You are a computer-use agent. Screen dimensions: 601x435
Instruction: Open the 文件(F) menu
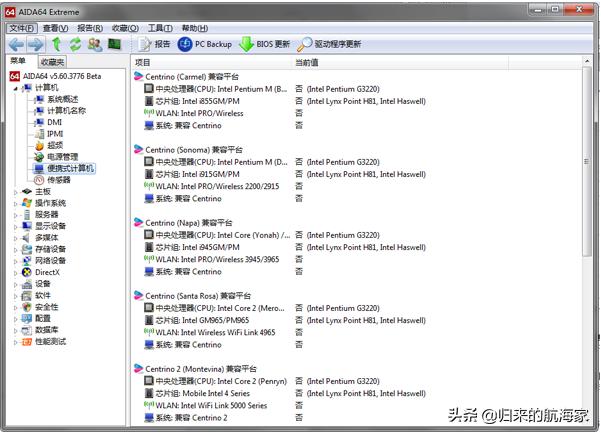click(22, 28)
